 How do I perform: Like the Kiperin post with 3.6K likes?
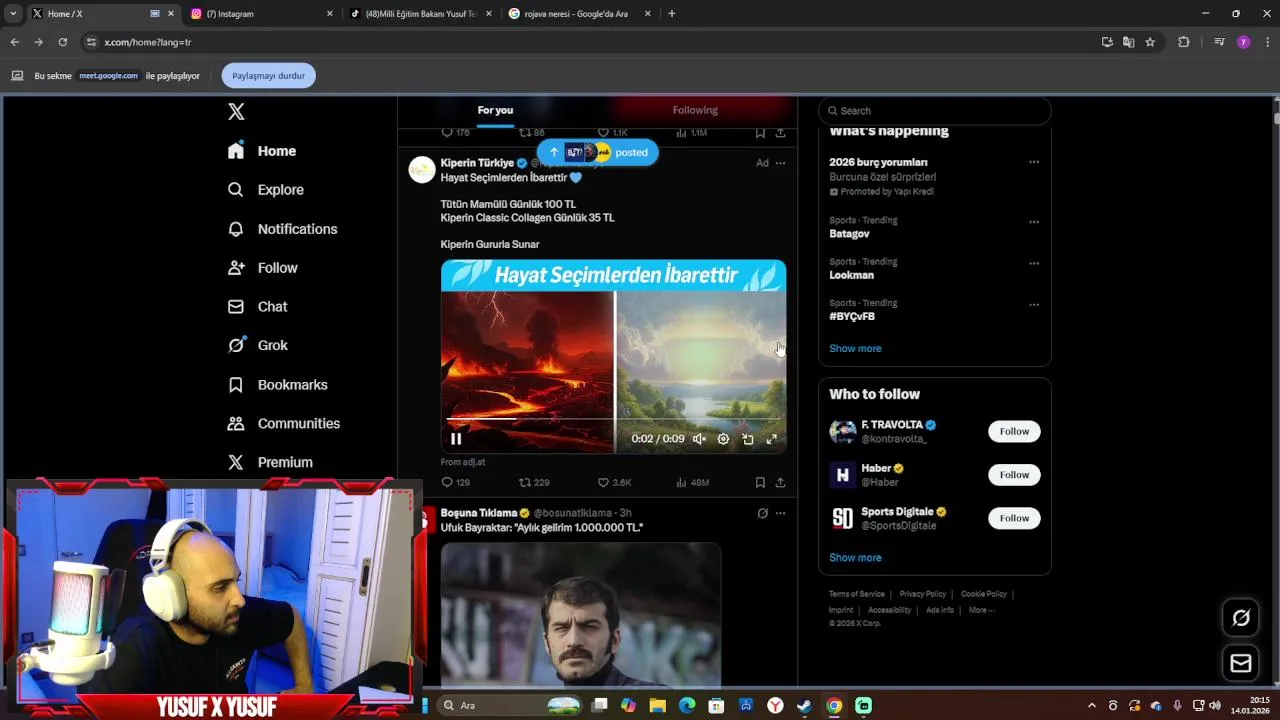point(614,482)
